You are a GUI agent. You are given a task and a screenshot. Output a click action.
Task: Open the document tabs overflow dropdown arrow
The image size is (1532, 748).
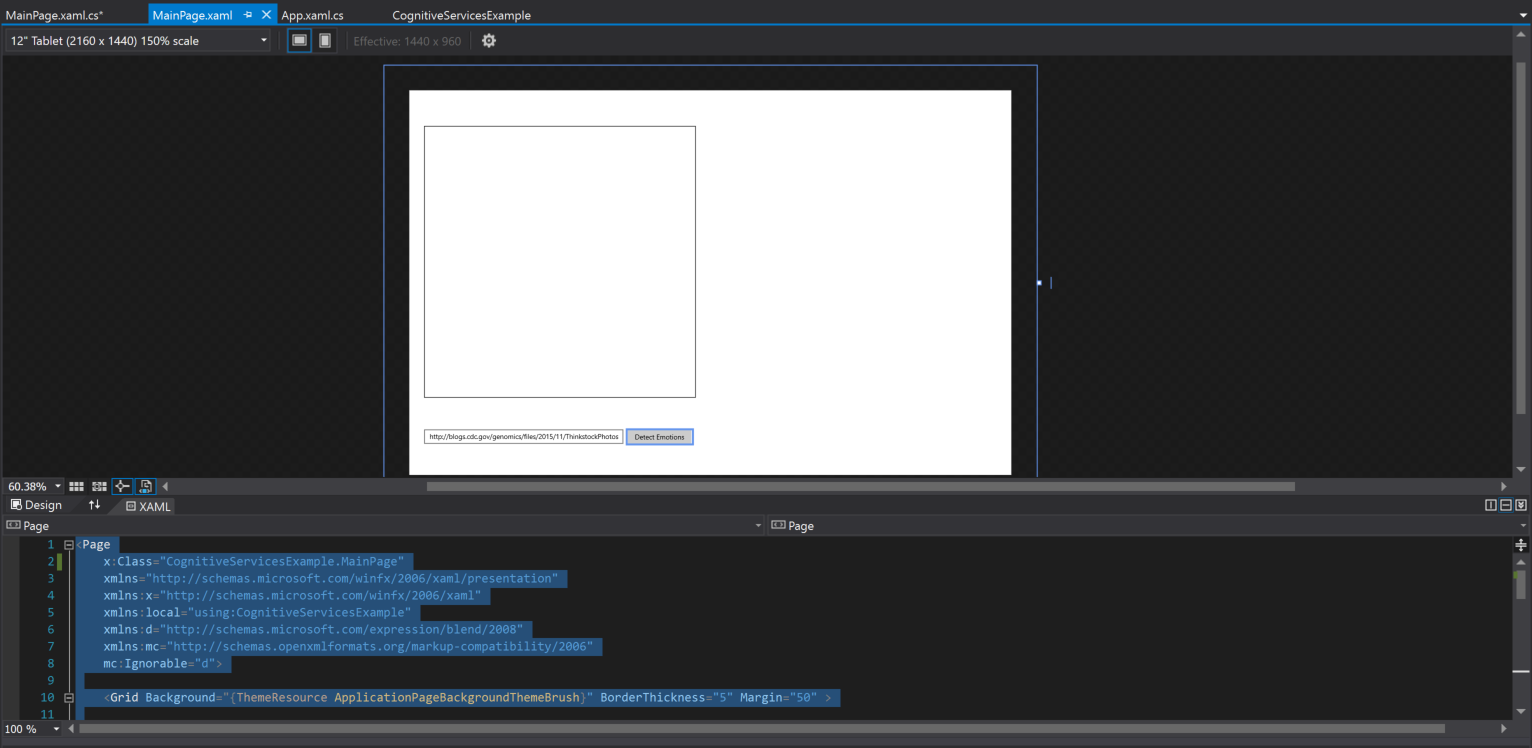point(1522,15)
